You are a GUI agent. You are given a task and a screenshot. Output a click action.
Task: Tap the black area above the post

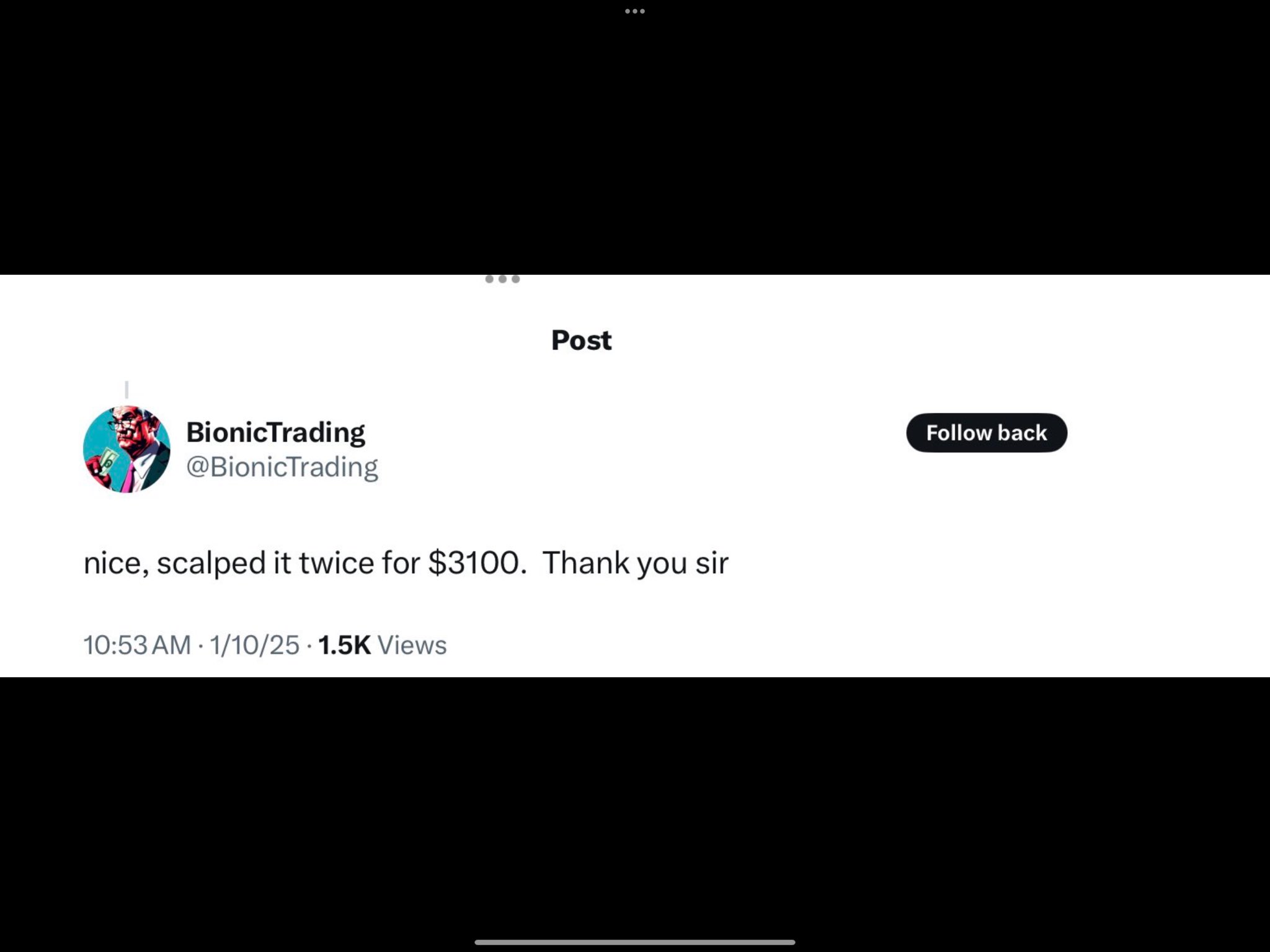click(635, 143)
